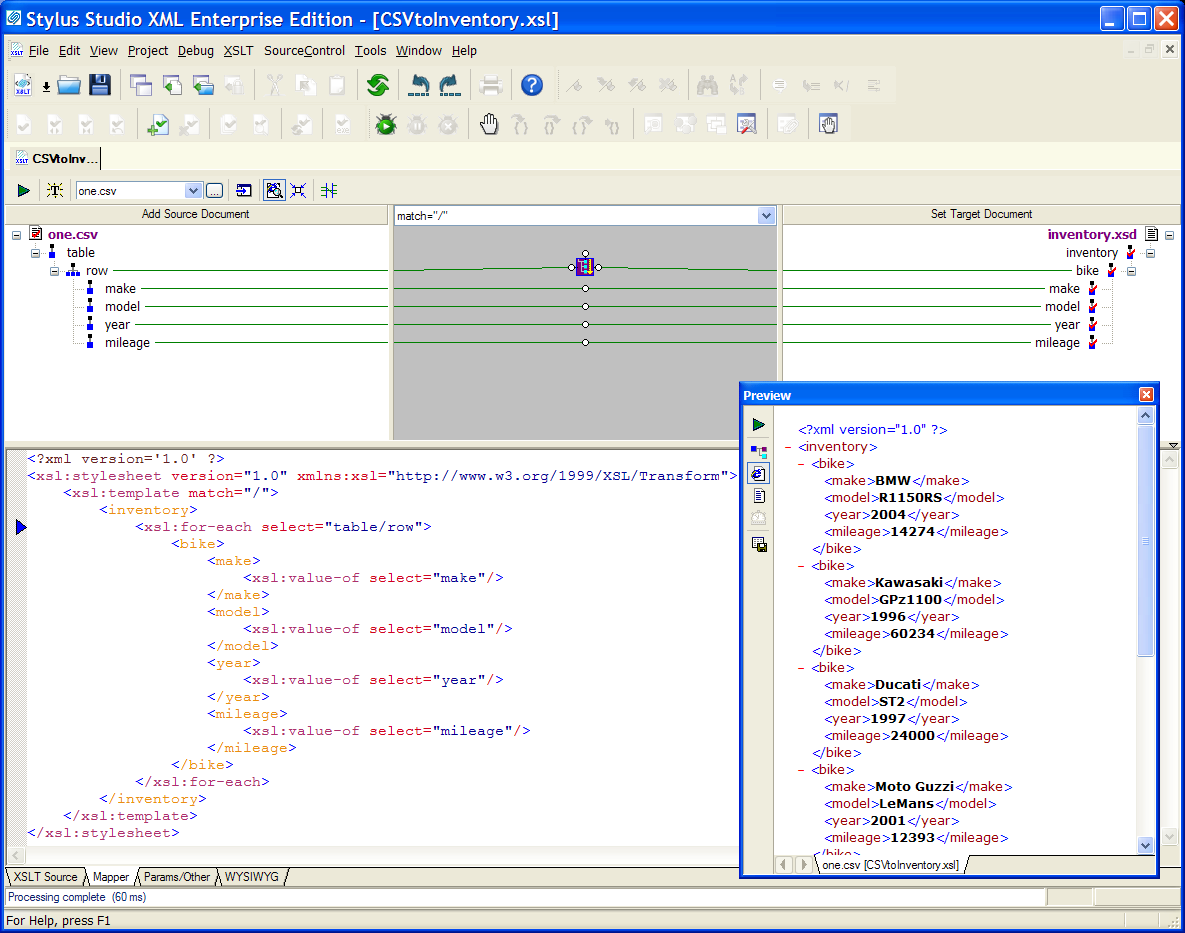Select the for-each mapping block on canvas
Screen dimensions: 1185x933
click(585, 267)
